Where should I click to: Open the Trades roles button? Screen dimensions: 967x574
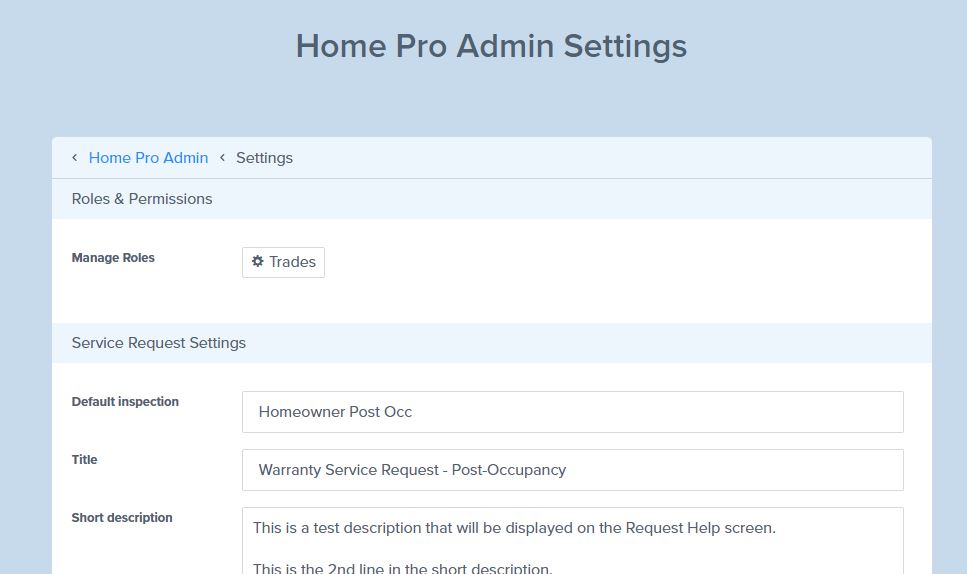pyautogui.click(x=283, y=262)
